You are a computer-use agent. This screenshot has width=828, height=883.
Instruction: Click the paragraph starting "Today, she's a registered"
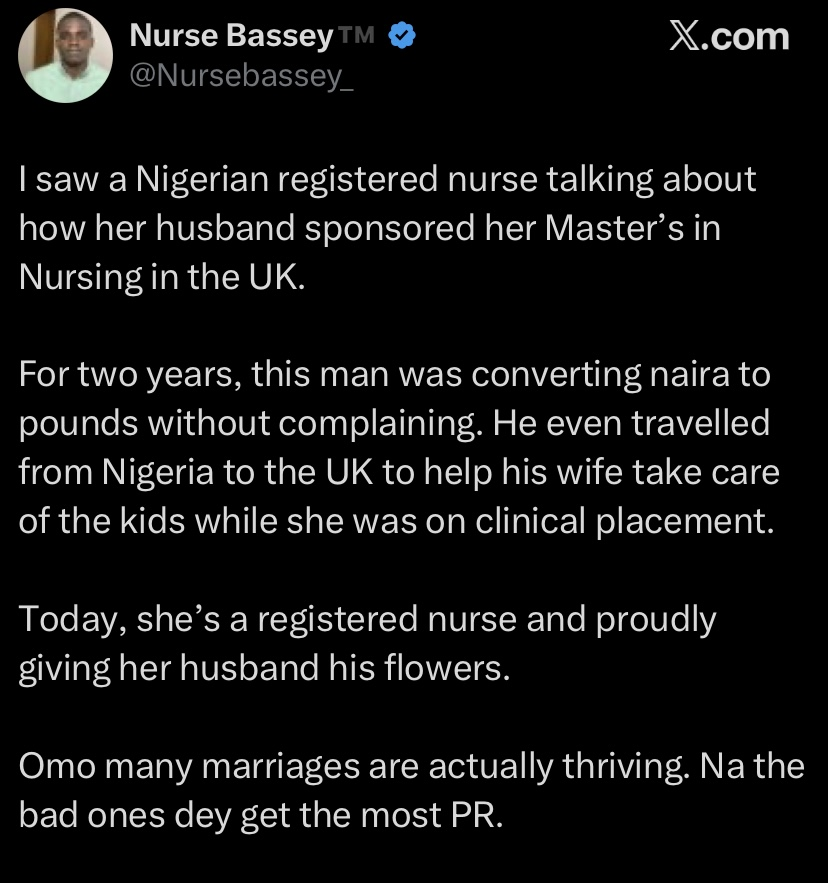pyautogui.click(x=367, y=643)
